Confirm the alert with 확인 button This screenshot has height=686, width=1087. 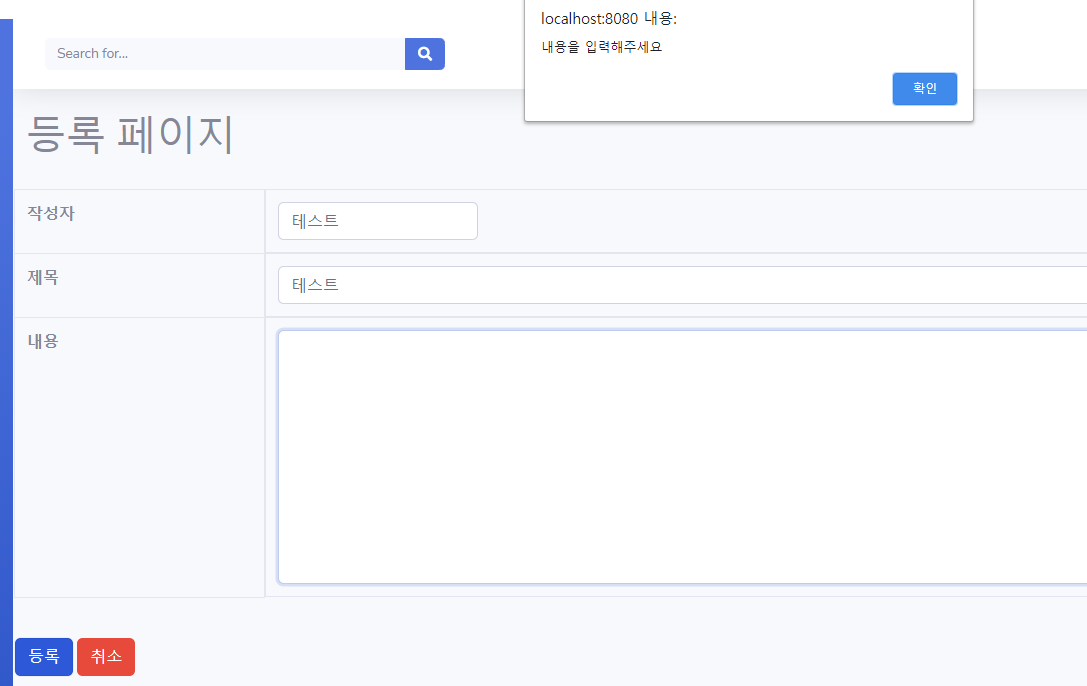tap(924, 89)
